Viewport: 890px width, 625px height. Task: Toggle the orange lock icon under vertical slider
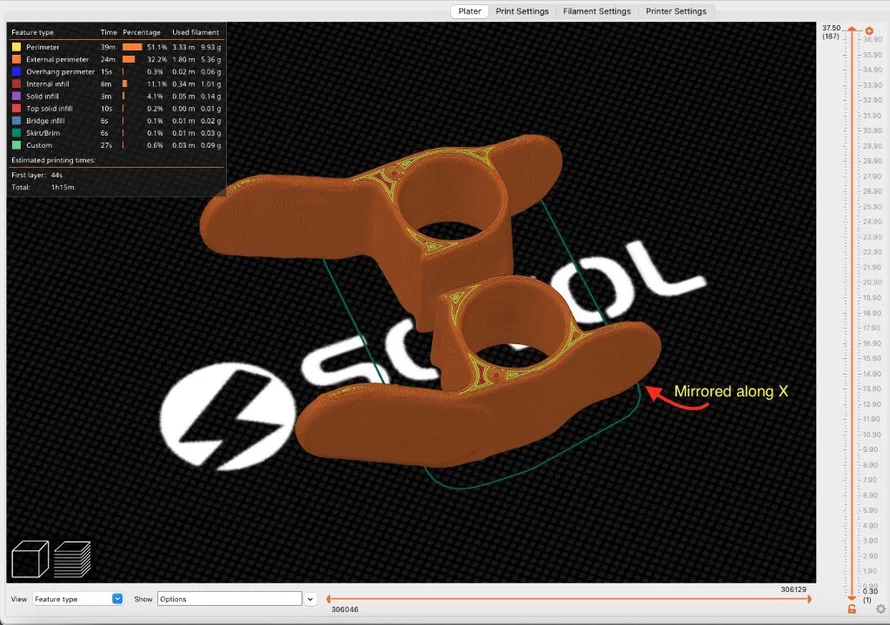(851, 609)
